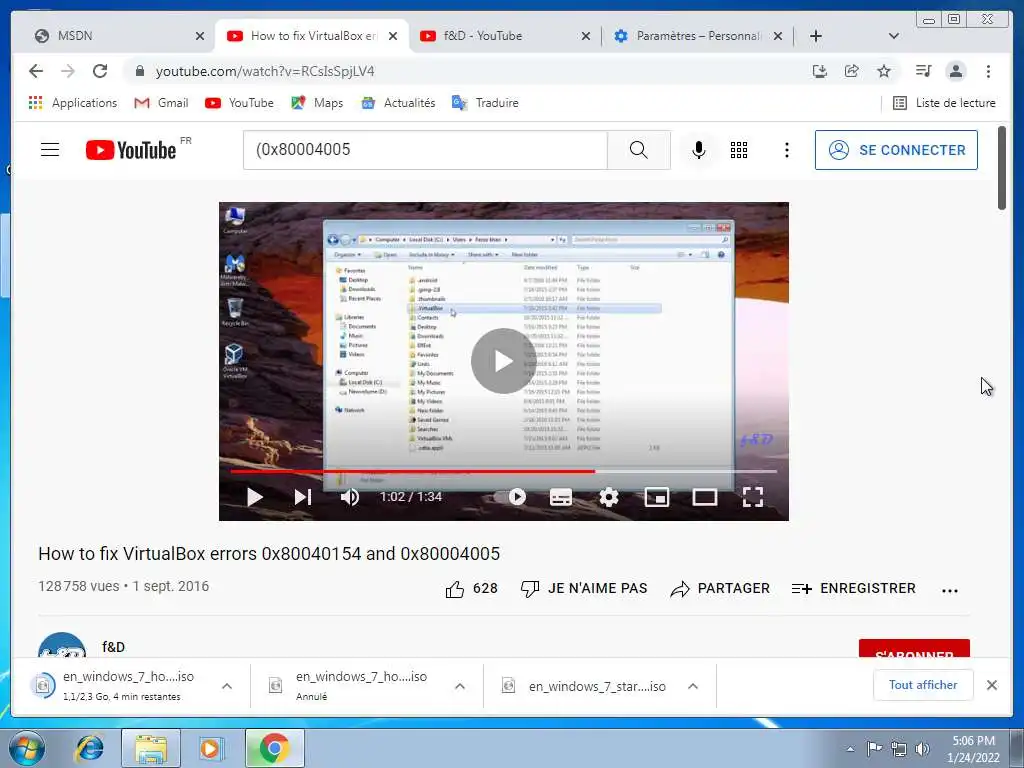Expand options for en_windows_7_star iso download

(x=693, y=686)
